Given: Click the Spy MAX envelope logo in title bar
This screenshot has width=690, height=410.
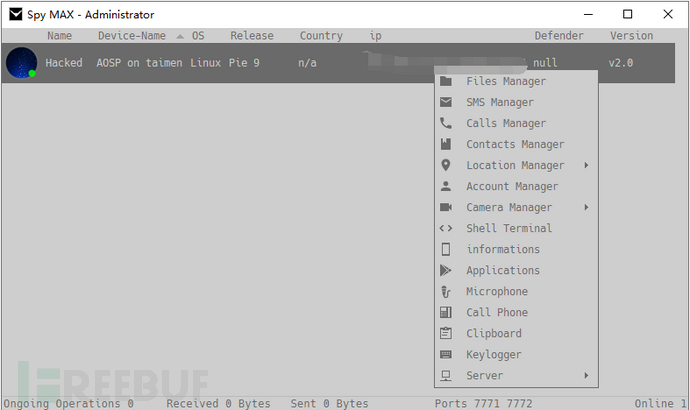Looking at the screenshot, I should click(x=16, y=15).
